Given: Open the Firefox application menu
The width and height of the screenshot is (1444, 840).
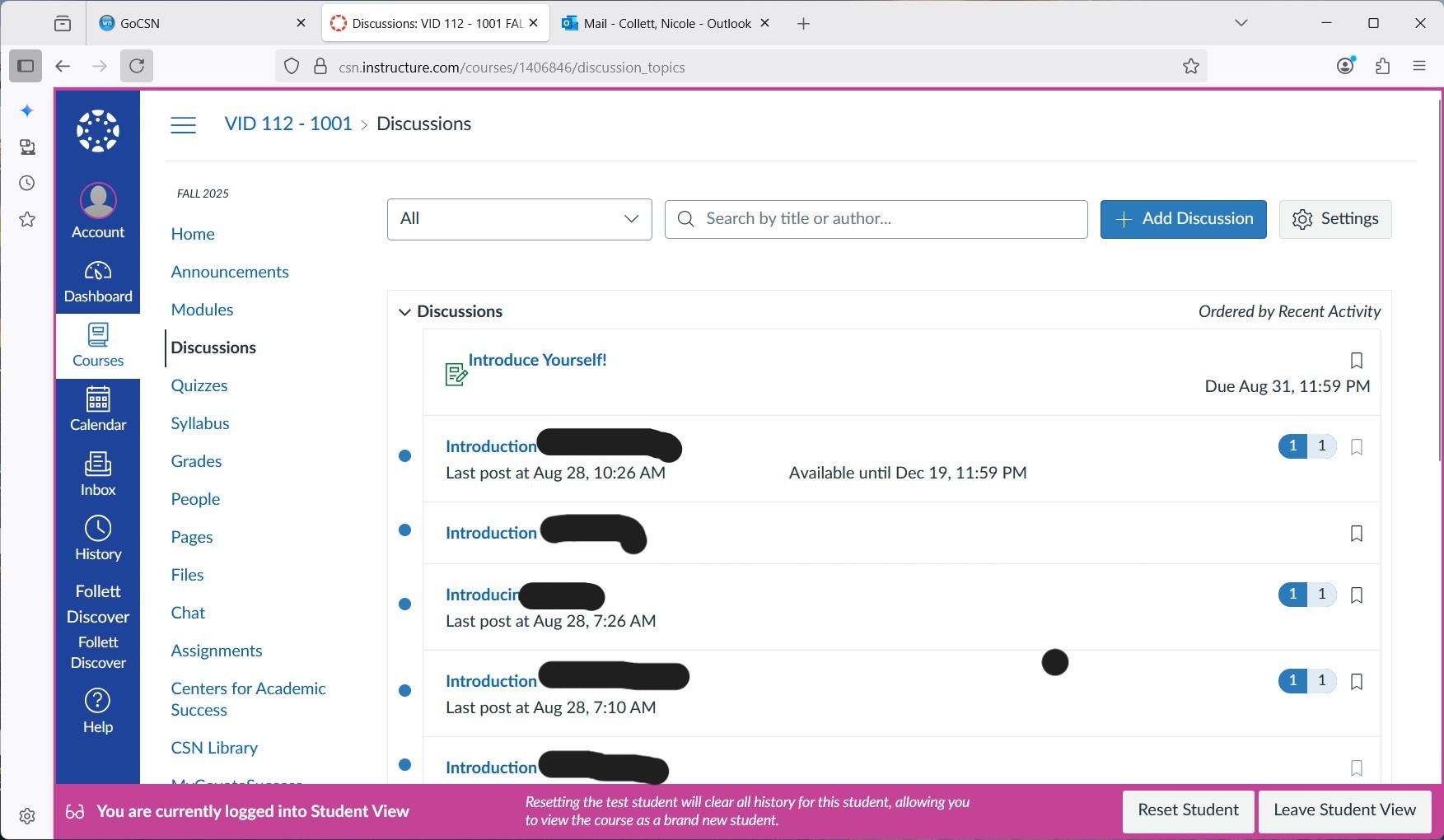Looking at the screenshot, I should 1419,66.
